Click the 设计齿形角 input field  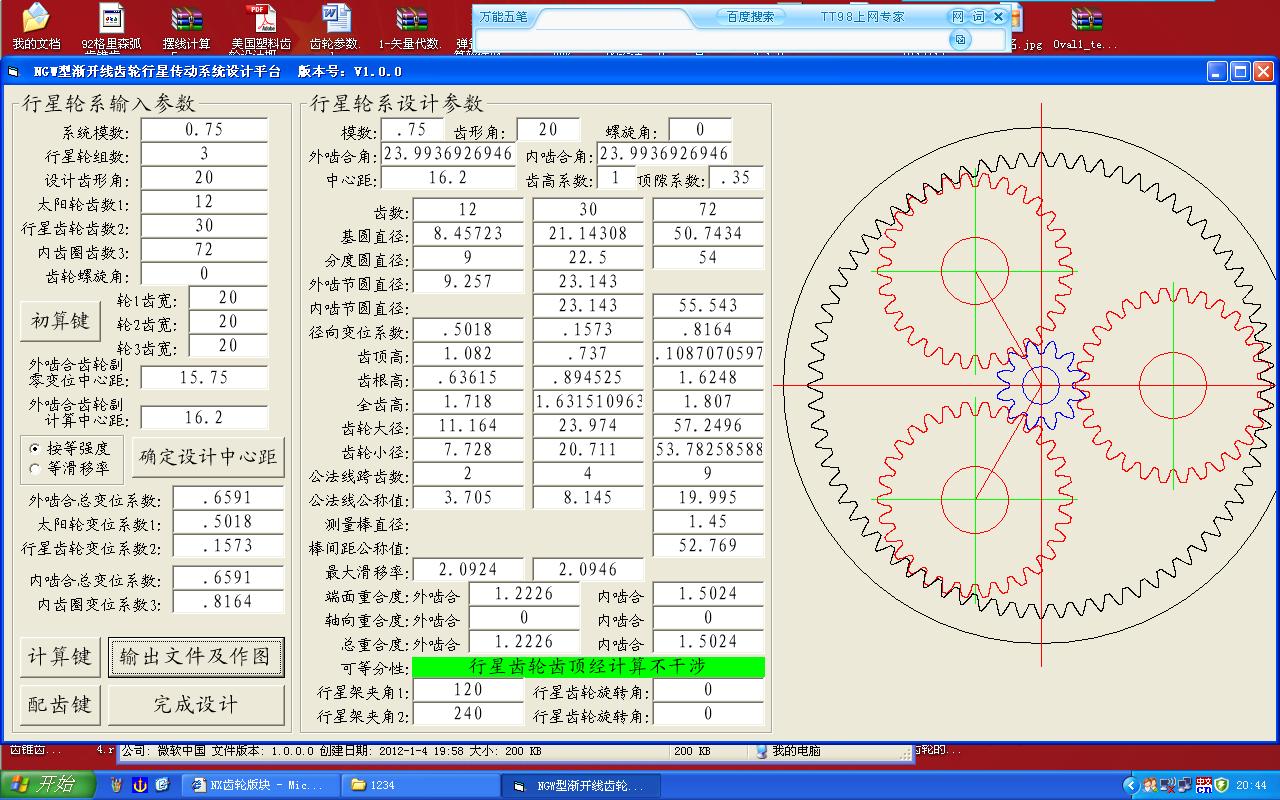(204, 178)
